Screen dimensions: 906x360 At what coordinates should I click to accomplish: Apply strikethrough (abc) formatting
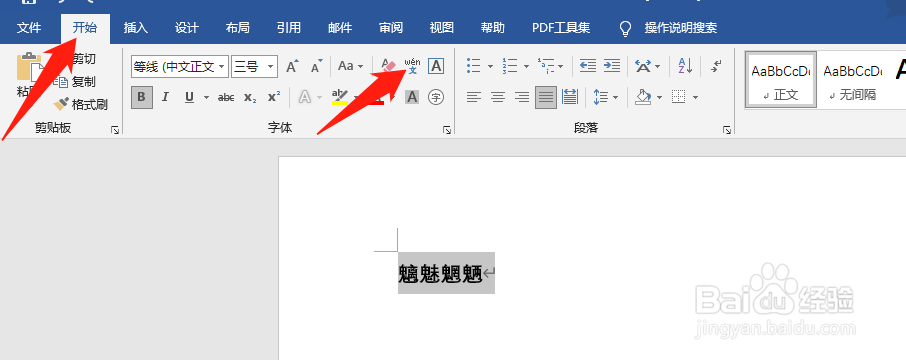click(226, 97)
